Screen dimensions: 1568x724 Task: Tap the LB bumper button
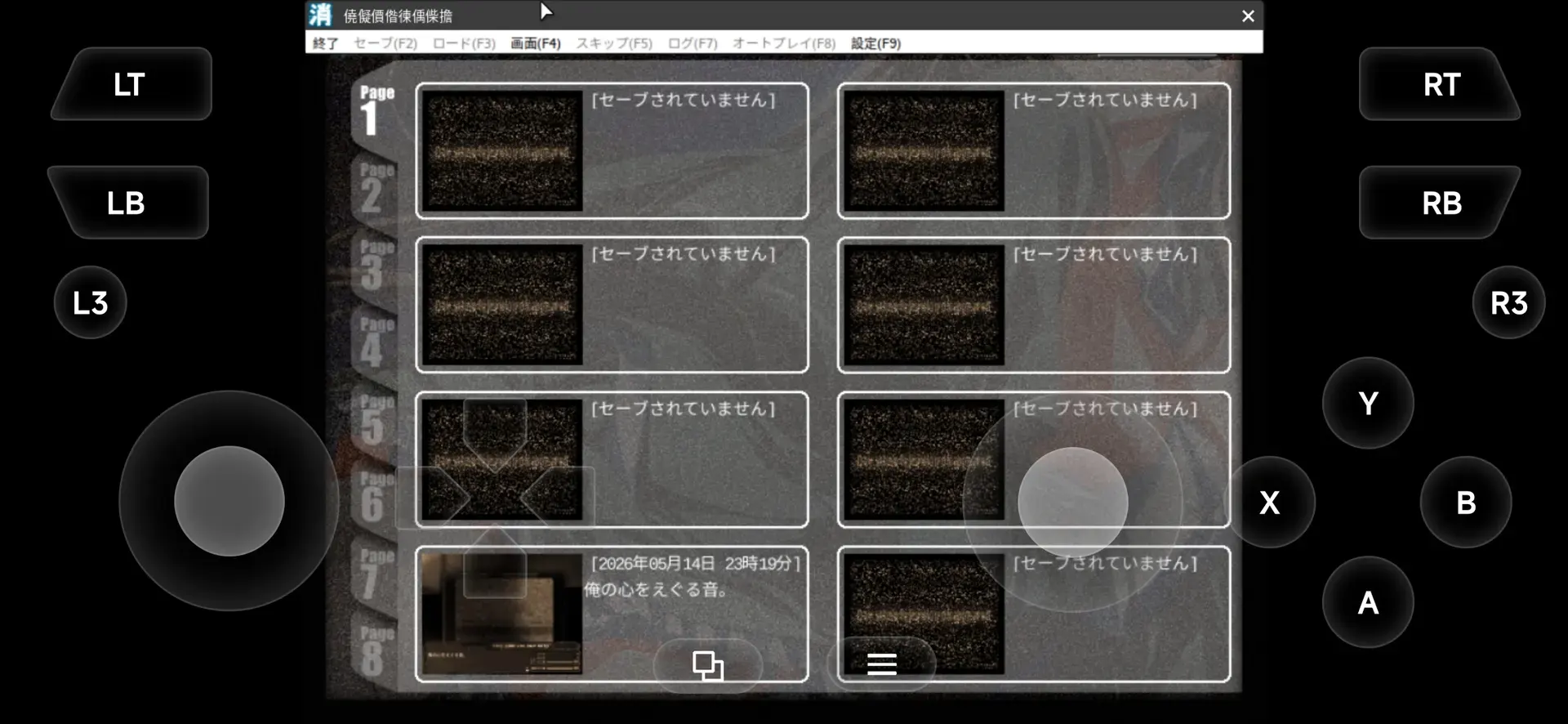coord(128,203)
